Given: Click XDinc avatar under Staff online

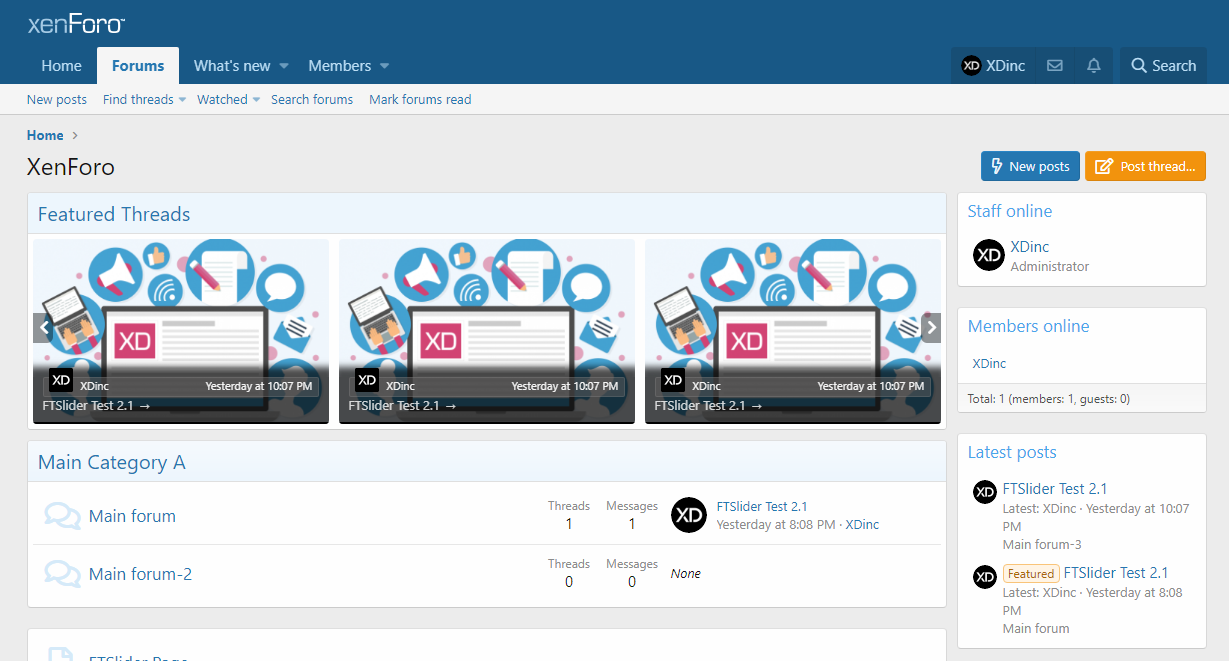Looking at the screenshot, I should (x=989, y=255).
